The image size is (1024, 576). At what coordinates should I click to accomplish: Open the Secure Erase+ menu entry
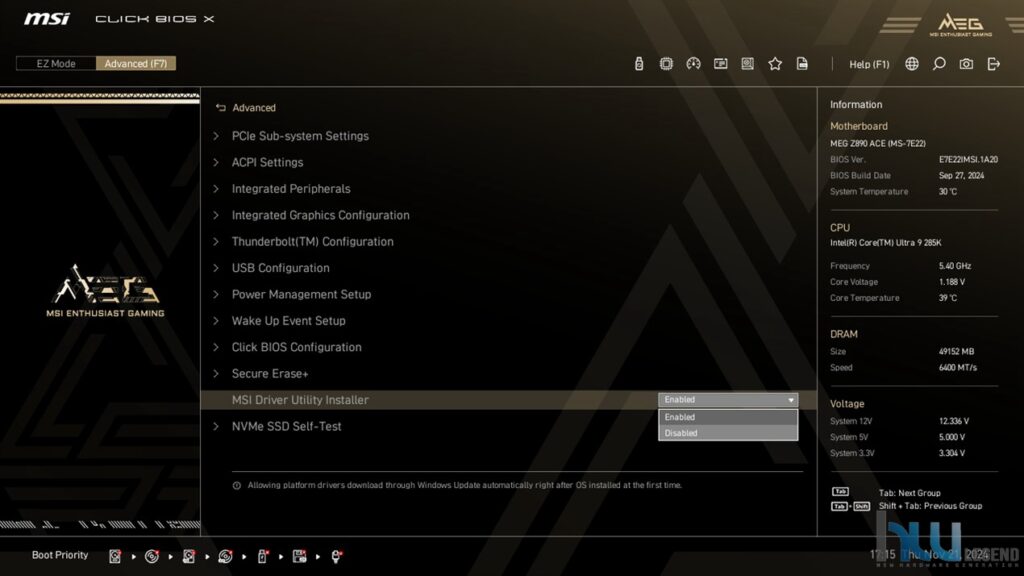270,374
